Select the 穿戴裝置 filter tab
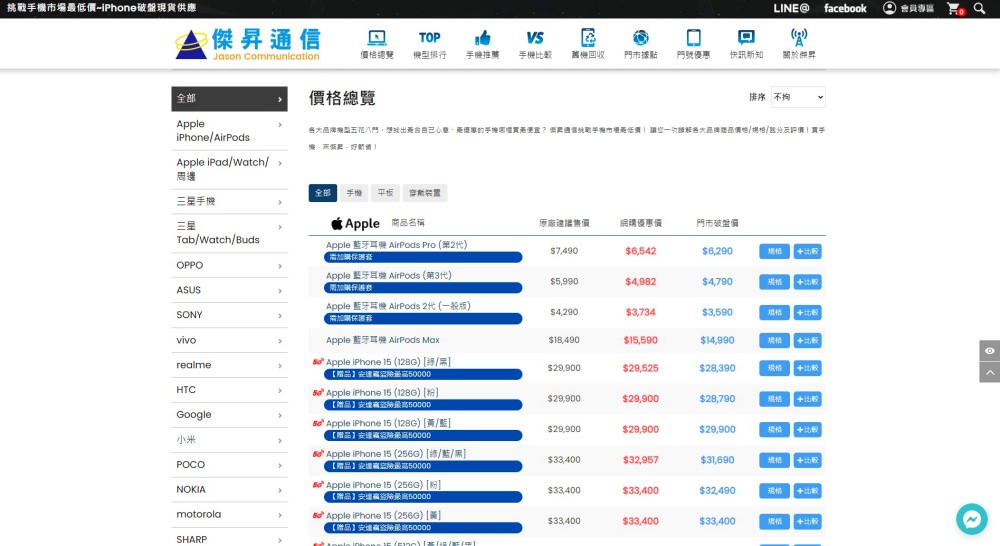Viewport: 1000px width, 546px height. [x=425, y=193]
